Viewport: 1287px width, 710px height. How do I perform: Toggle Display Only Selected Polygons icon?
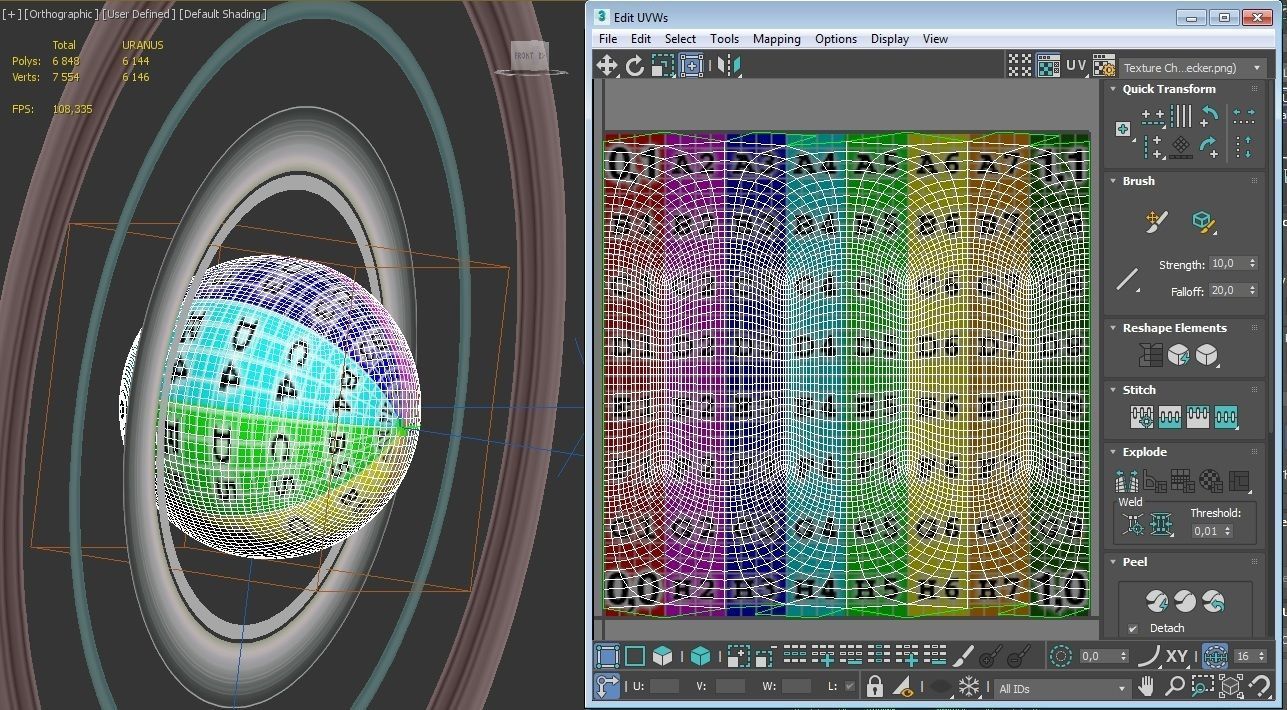coord(904,686)
